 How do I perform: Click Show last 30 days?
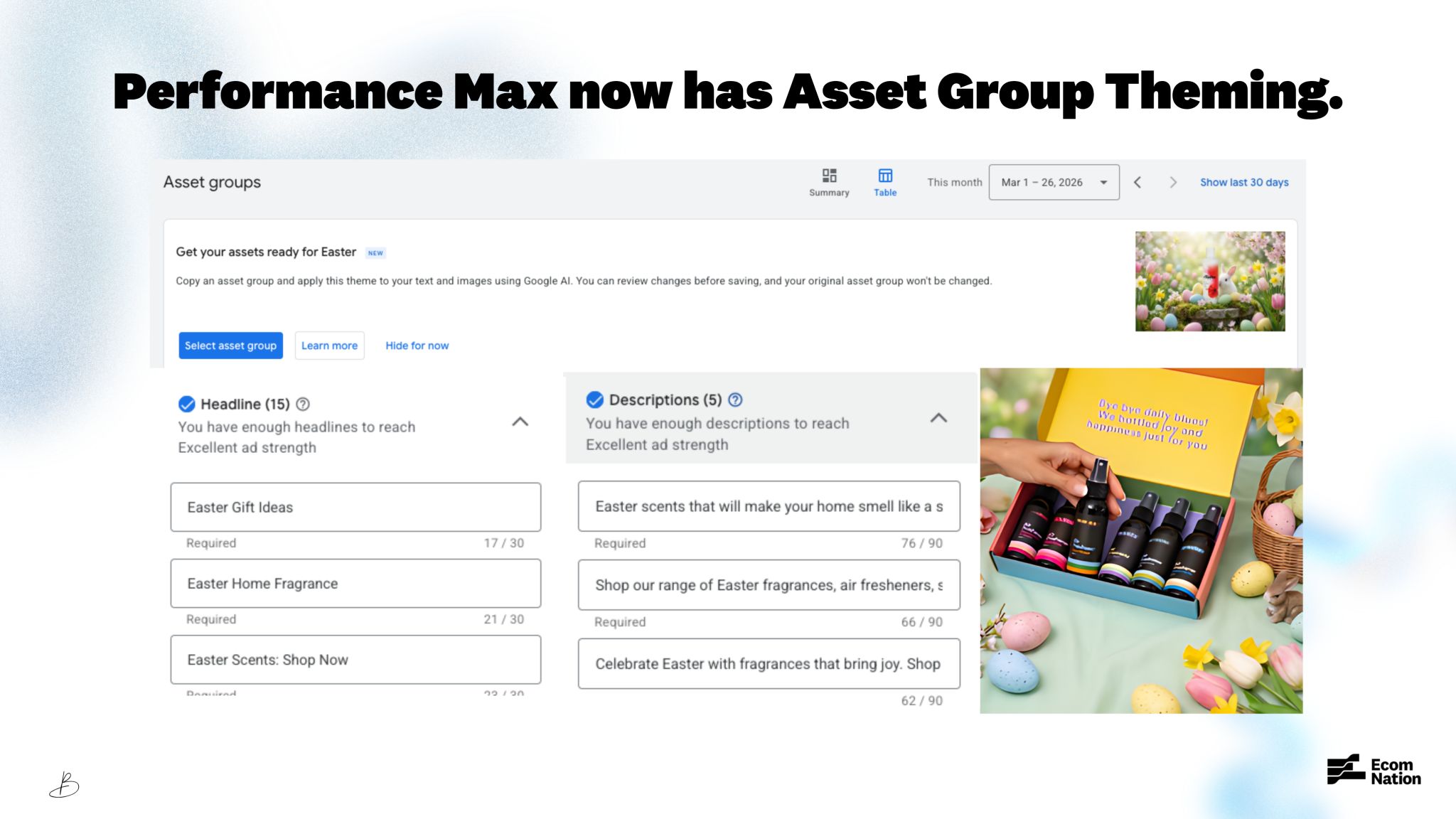[1243, 182]
